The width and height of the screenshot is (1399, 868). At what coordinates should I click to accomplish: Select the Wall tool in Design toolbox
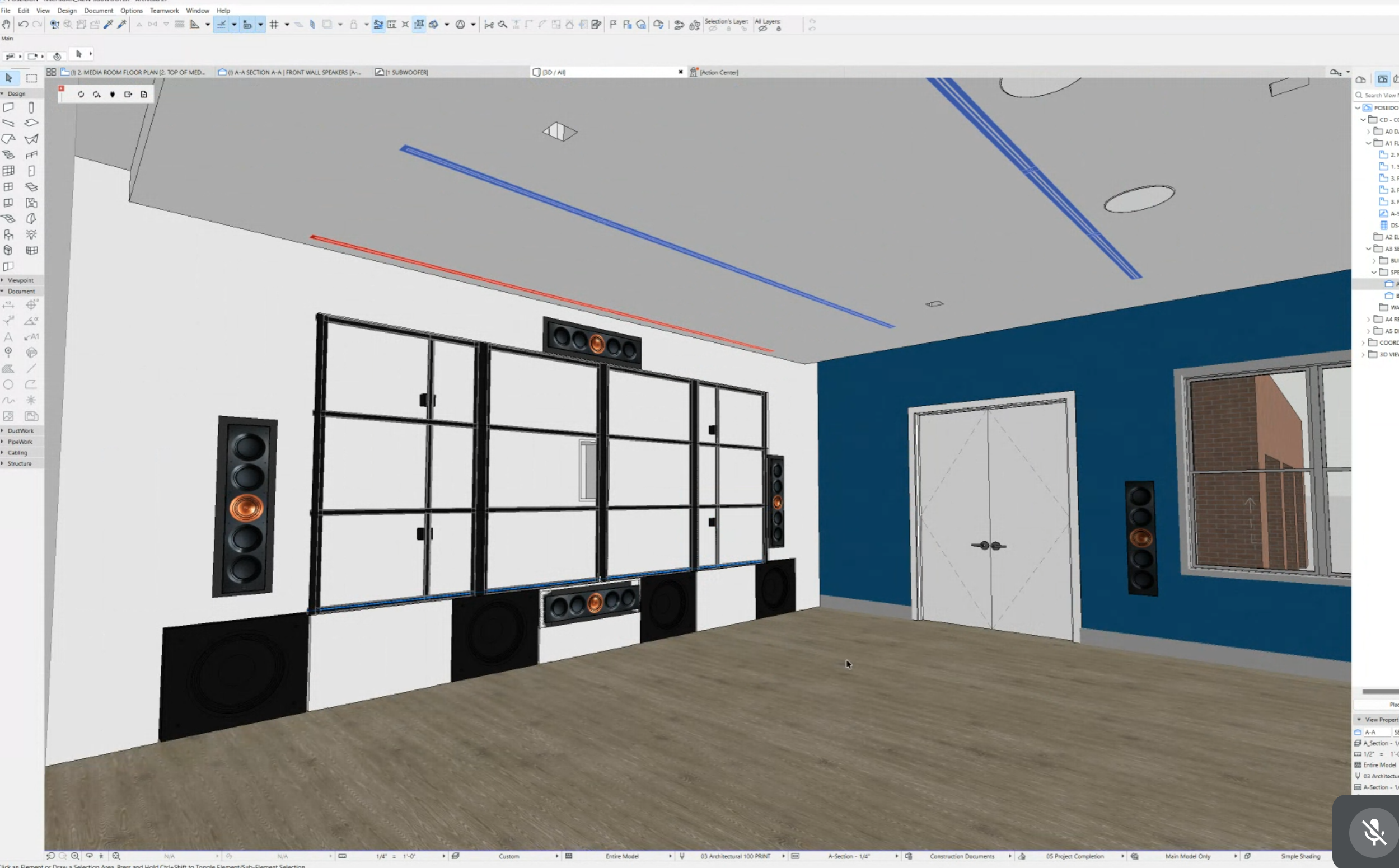(8, 107)
